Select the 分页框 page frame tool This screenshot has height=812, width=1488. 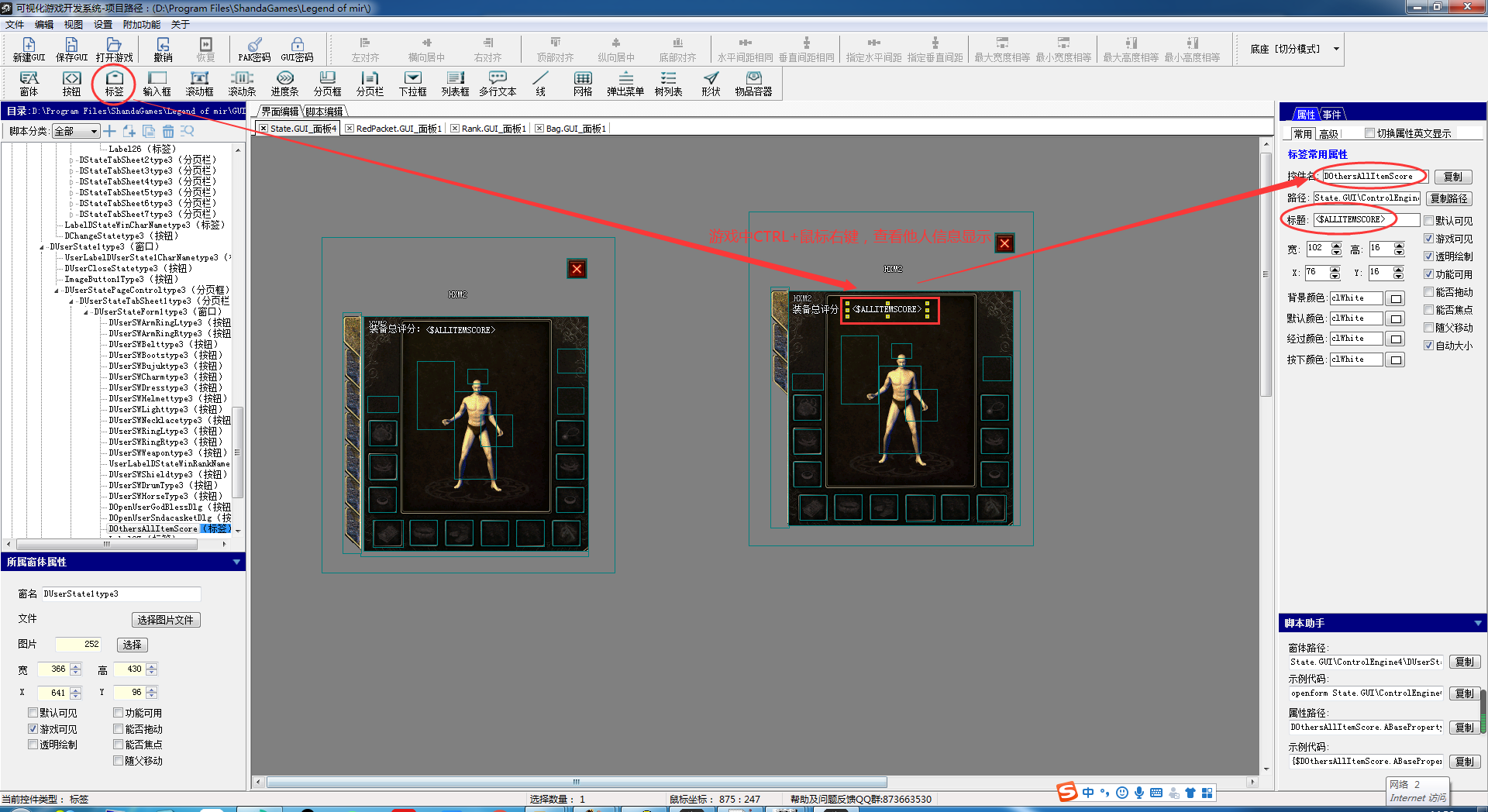[x=327, y=84]
